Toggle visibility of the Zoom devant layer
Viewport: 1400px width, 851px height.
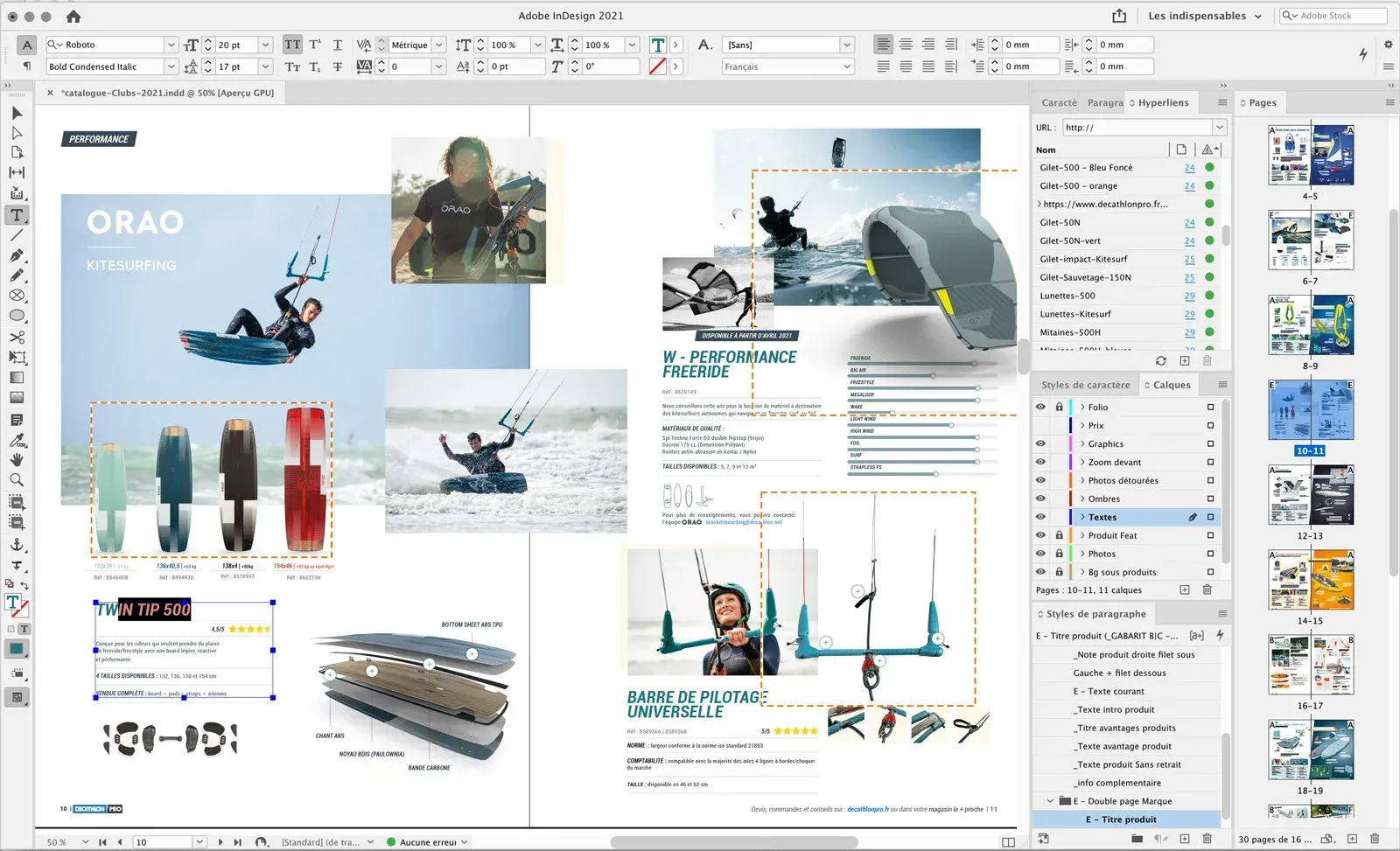pyautogui.click(x=1040, y=462)
